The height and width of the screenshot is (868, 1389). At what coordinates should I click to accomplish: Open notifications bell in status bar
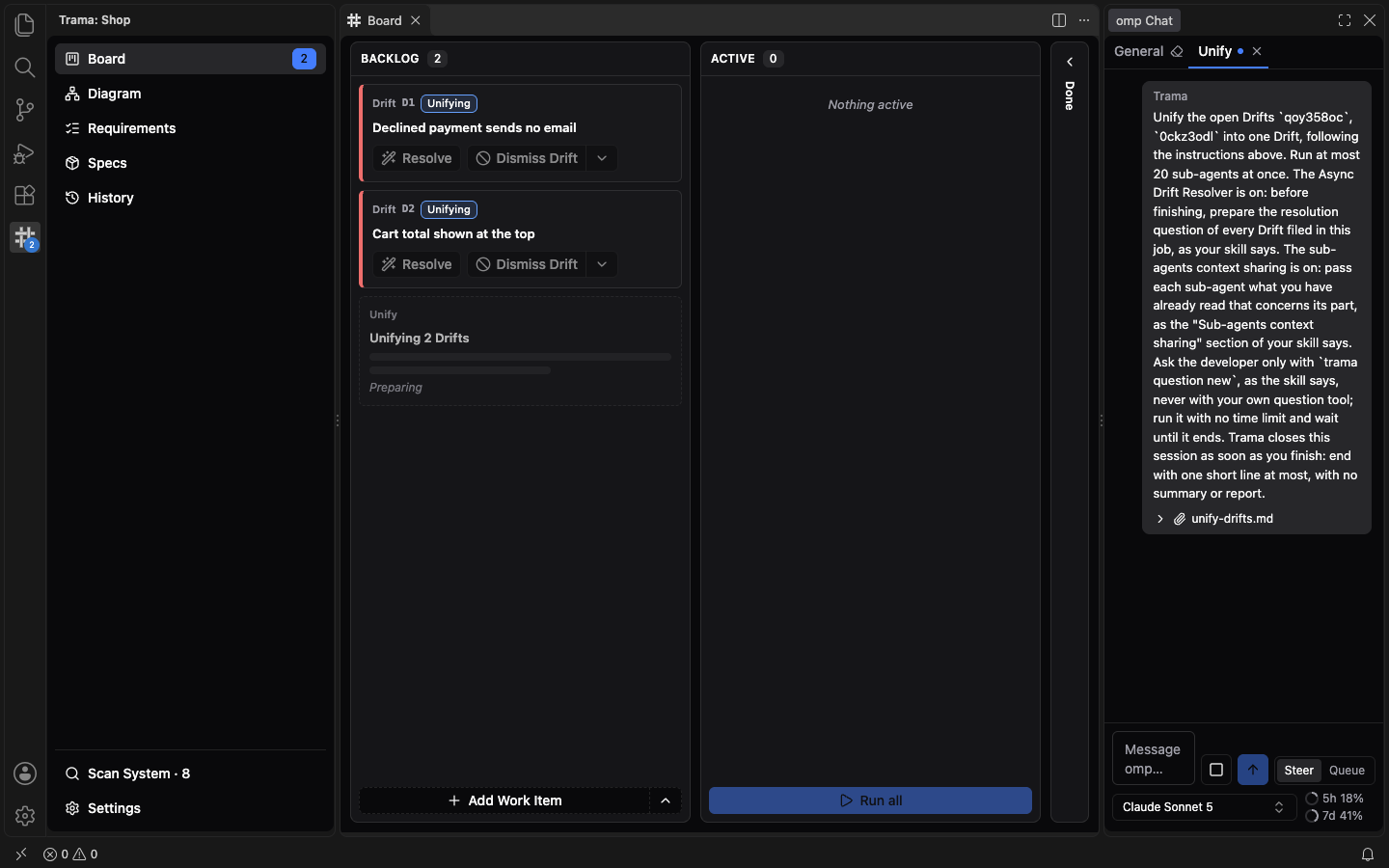click(1368, 854)
